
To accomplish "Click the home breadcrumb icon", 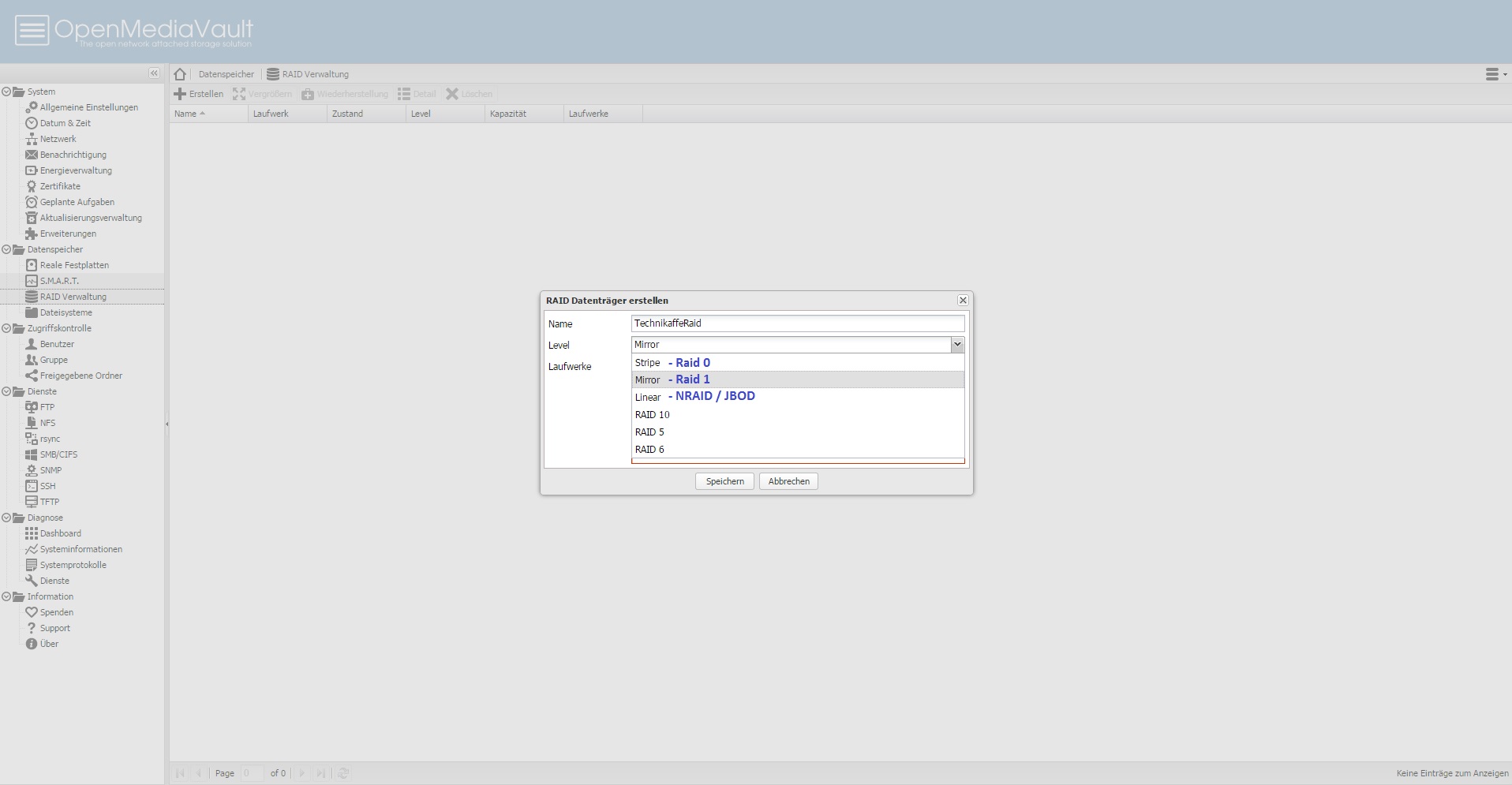I will pyautogui.click(x=180, y=74).
